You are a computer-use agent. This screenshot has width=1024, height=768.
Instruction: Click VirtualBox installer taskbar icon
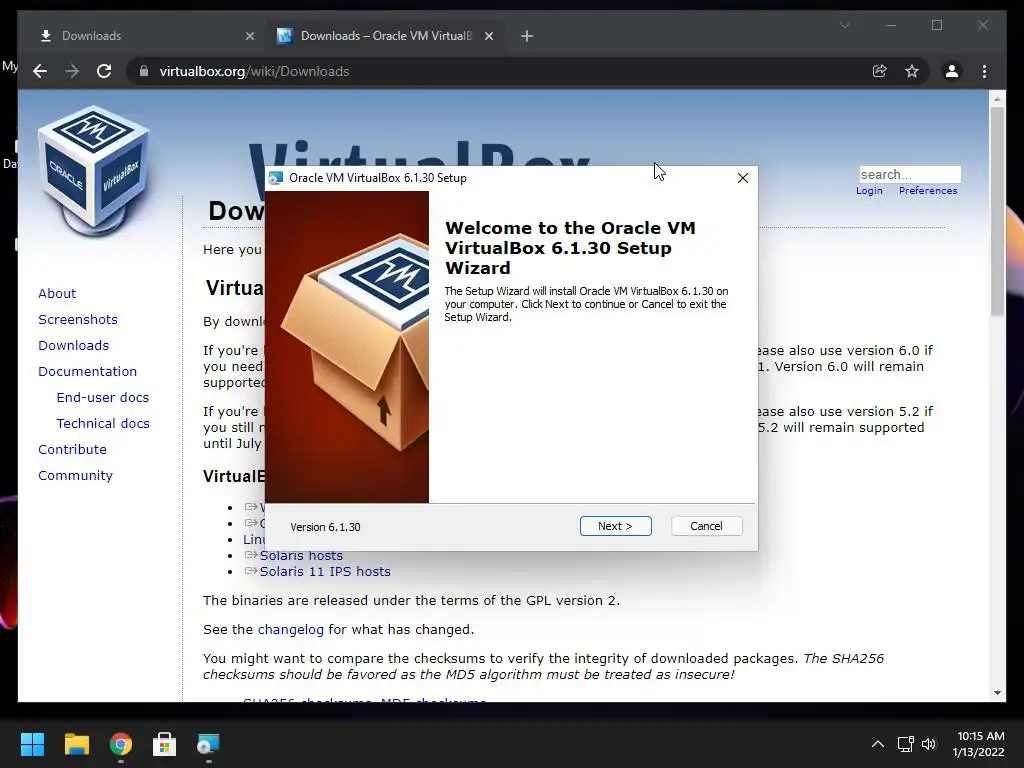coord(208,744)
